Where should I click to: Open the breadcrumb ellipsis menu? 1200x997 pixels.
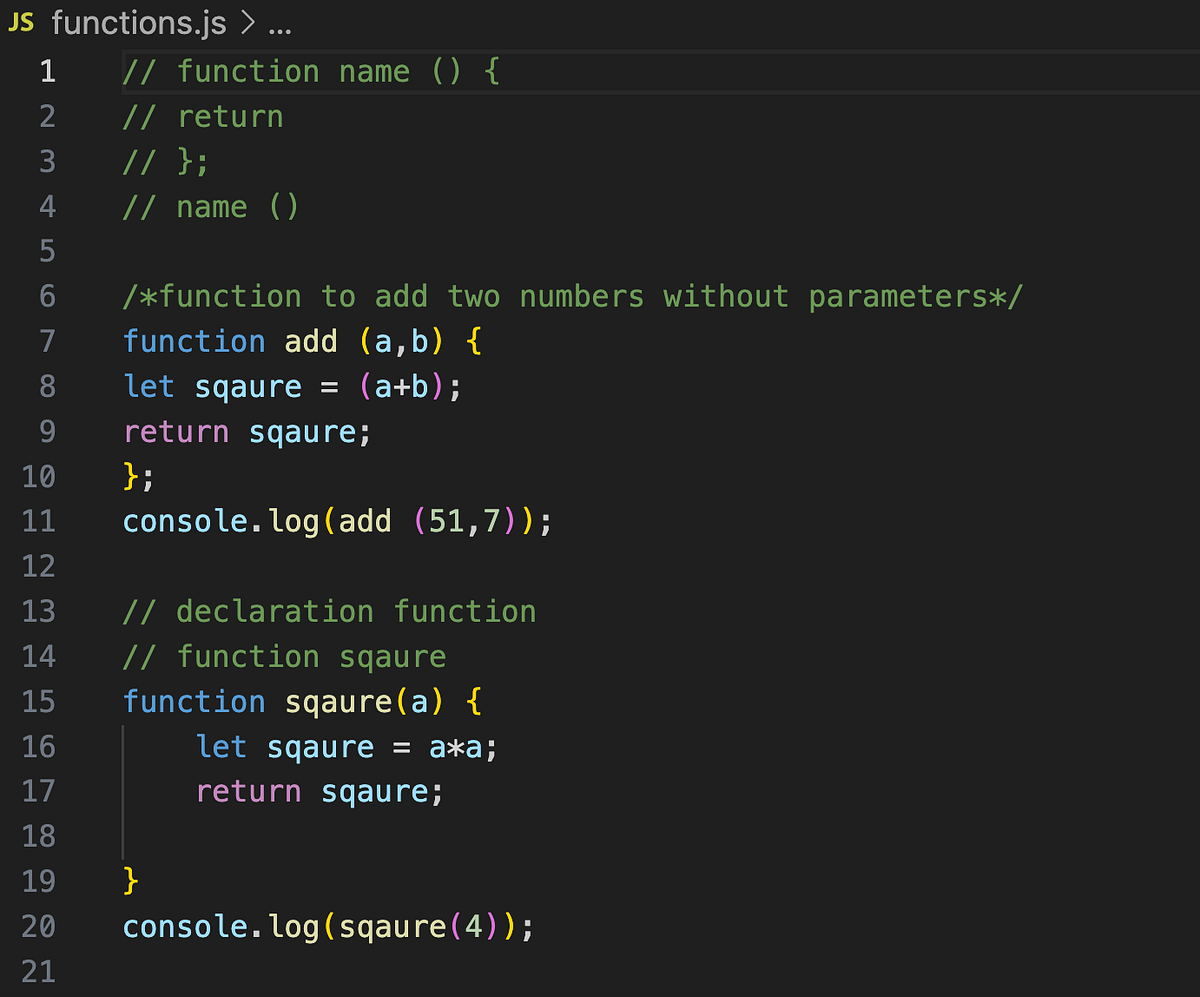click(x=281, y=24)
